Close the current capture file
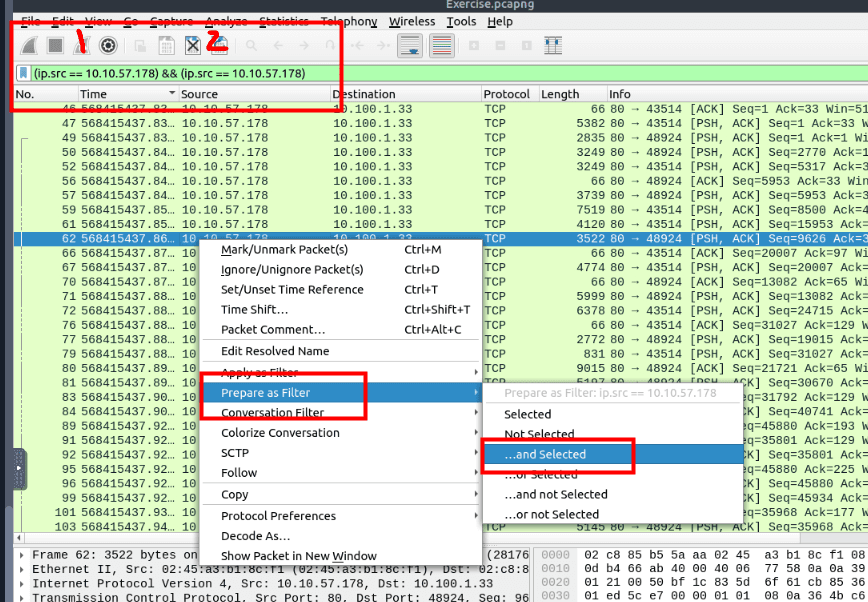This screenshot has width=868, height=602. (193, 45)
